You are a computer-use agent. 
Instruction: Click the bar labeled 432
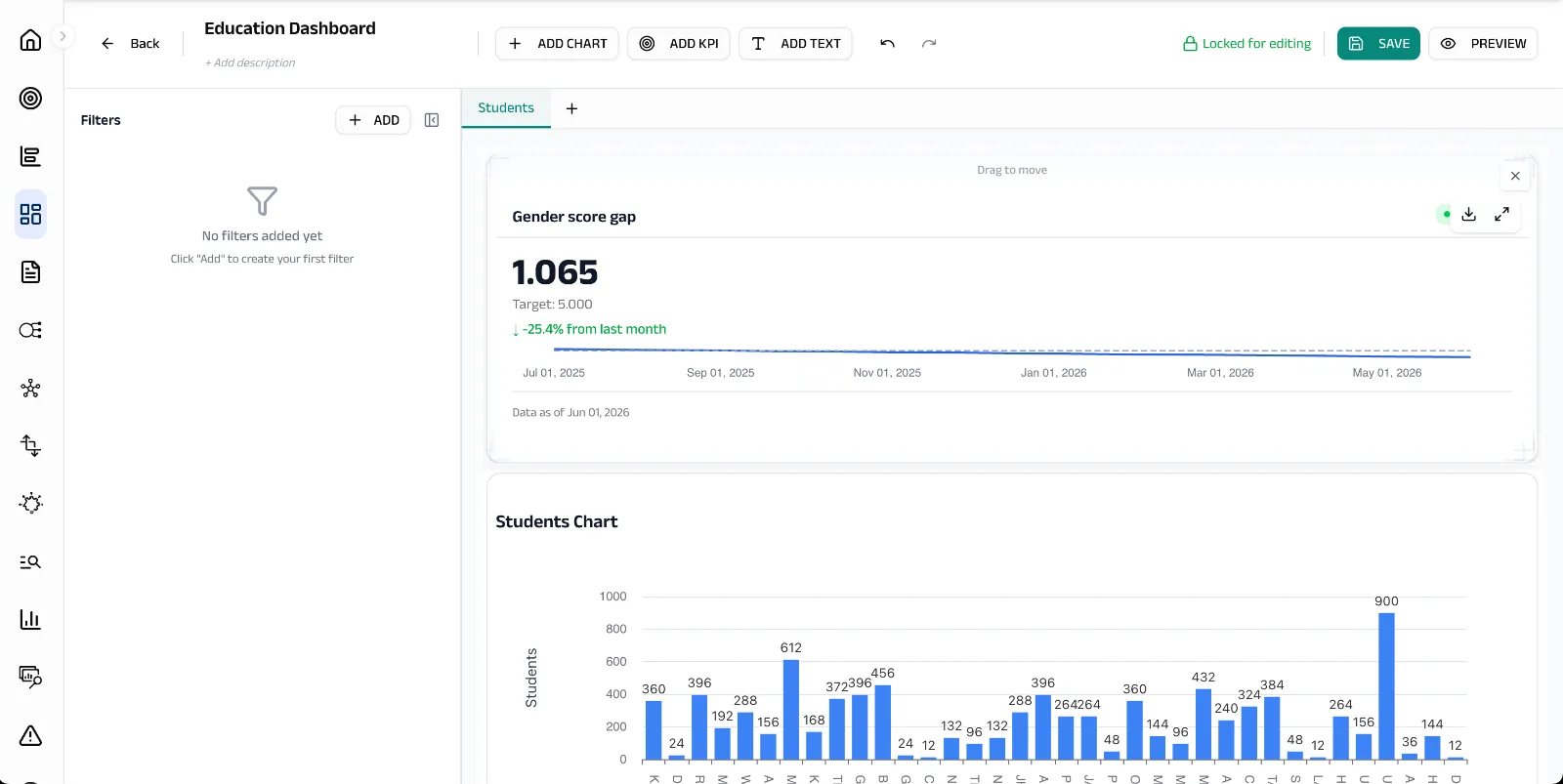(1204, 723)
